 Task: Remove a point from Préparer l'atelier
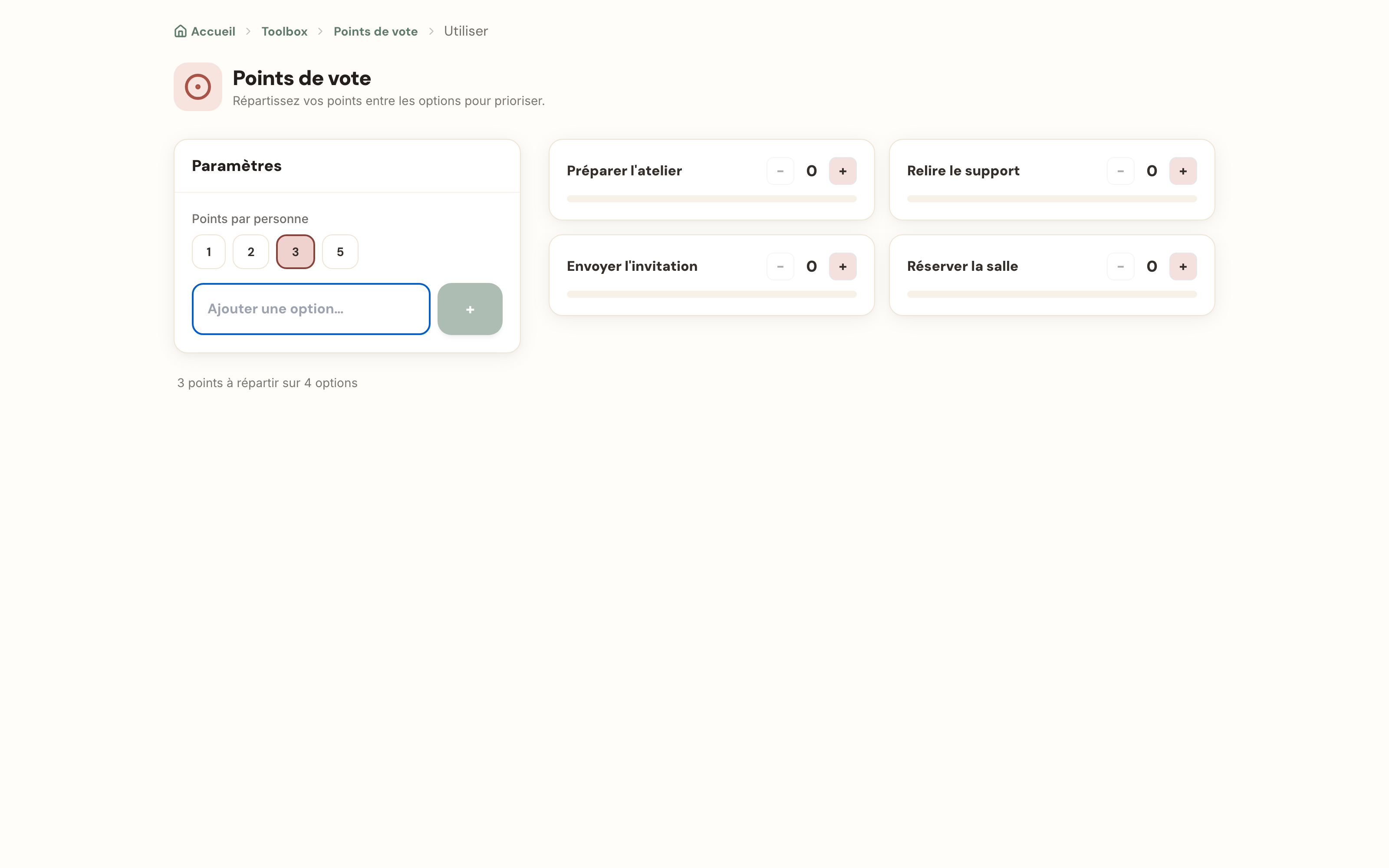click(780, 171)
